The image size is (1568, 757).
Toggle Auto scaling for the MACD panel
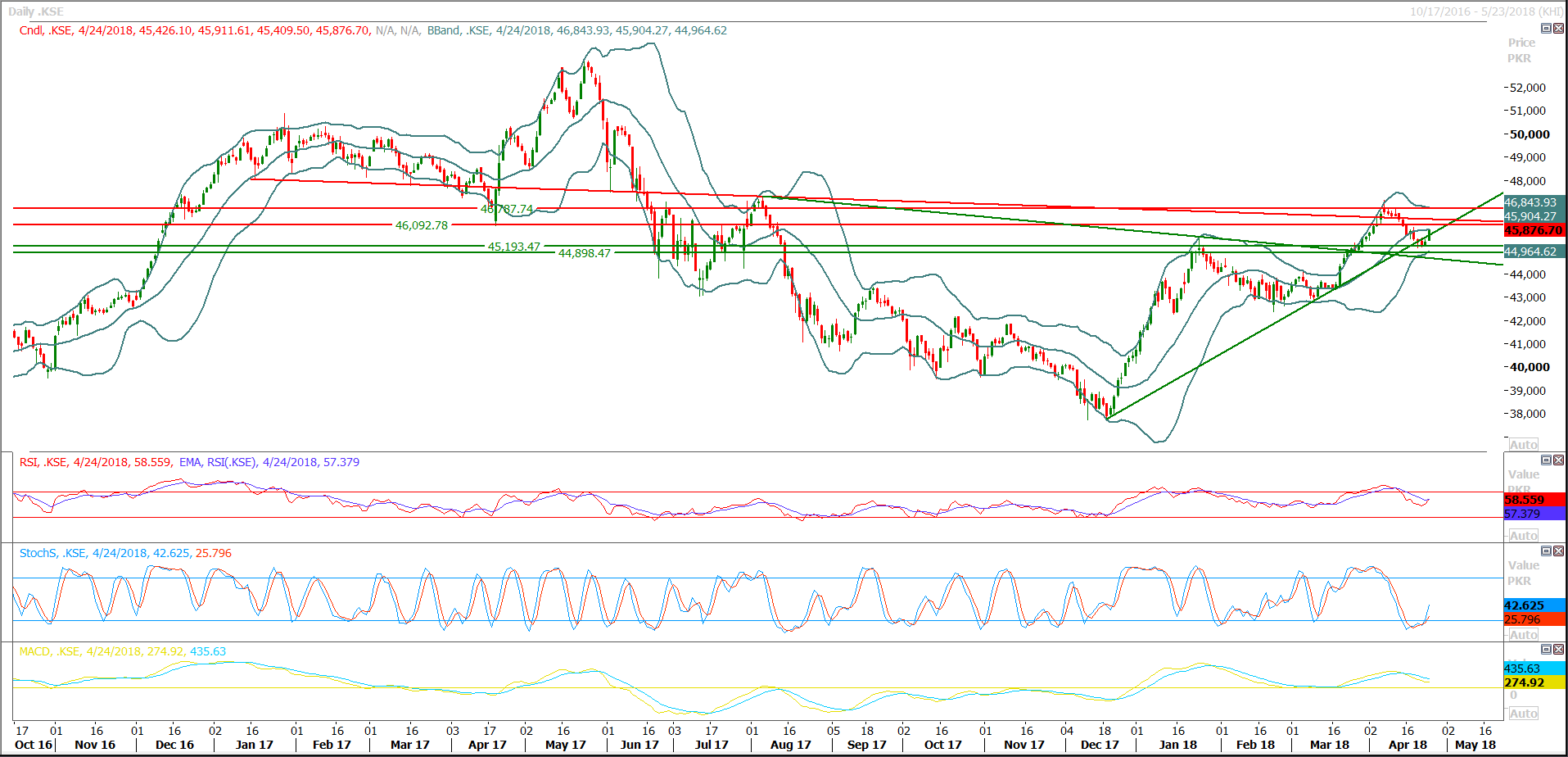[x=1523, y=714]
